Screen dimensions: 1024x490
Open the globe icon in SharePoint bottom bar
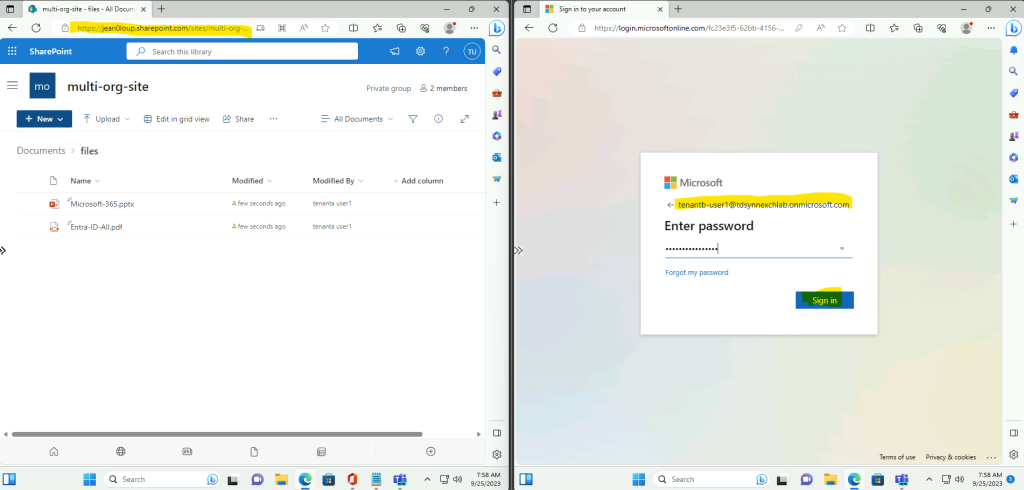[121, 451]
